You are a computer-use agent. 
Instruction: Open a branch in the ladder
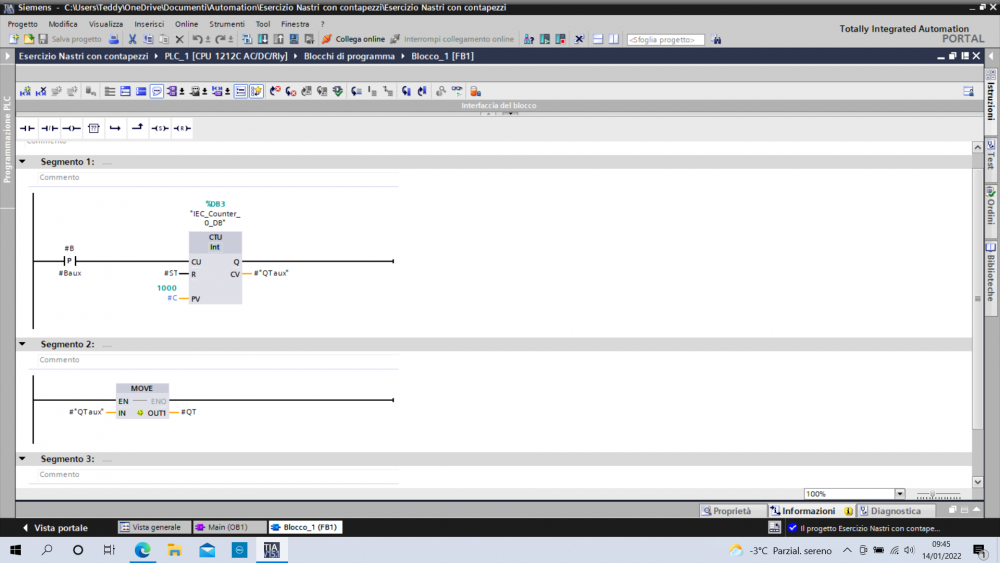coord(115,128)
